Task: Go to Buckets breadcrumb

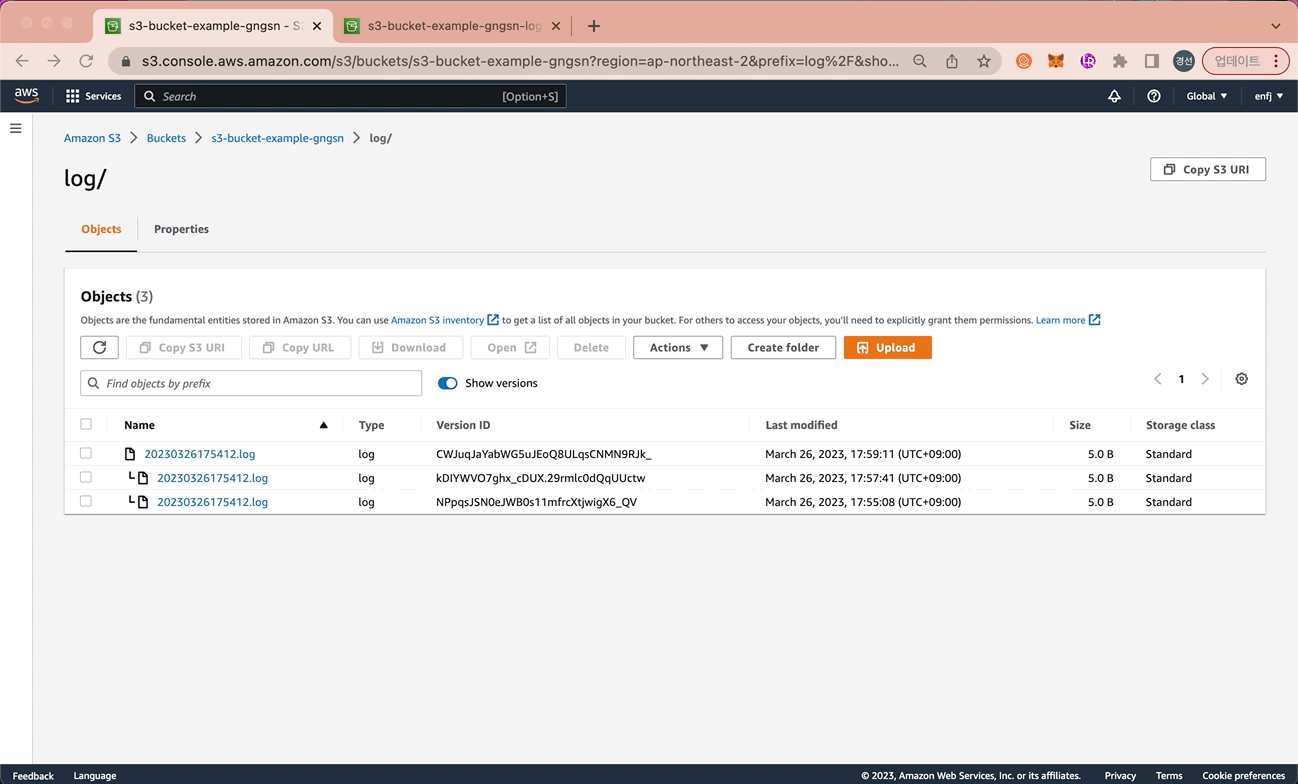Action: tap(166, 138)
